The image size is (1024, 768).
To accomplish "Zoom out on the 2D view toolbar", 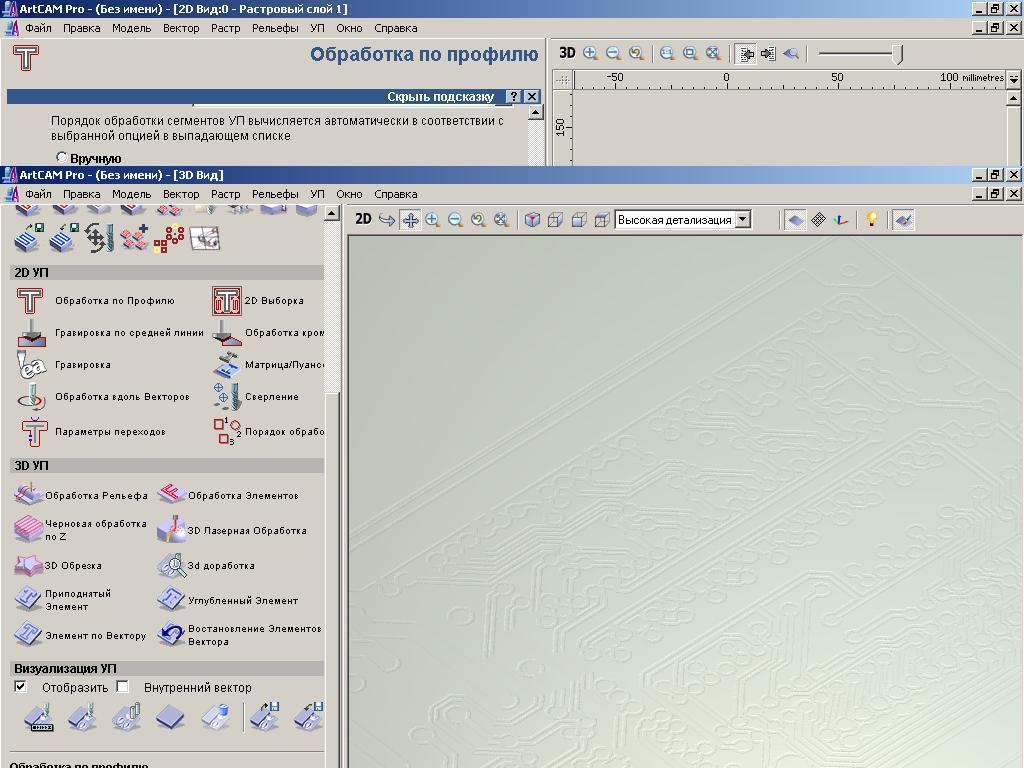I will click(613, 54).
